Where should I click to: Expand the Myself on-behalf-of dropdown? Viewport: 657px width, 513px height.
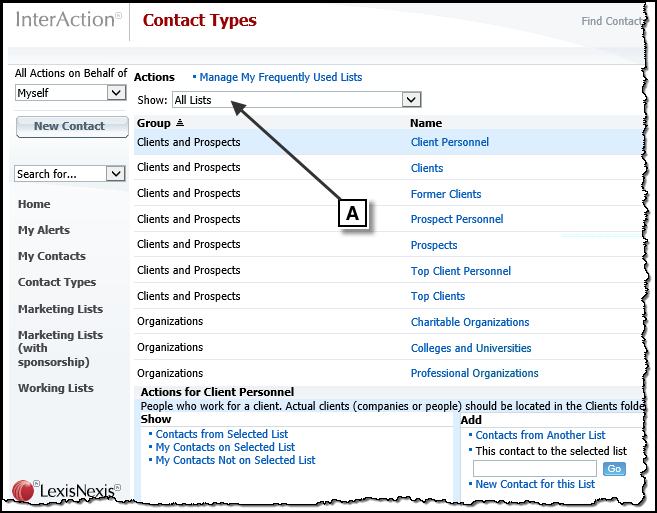71,93
